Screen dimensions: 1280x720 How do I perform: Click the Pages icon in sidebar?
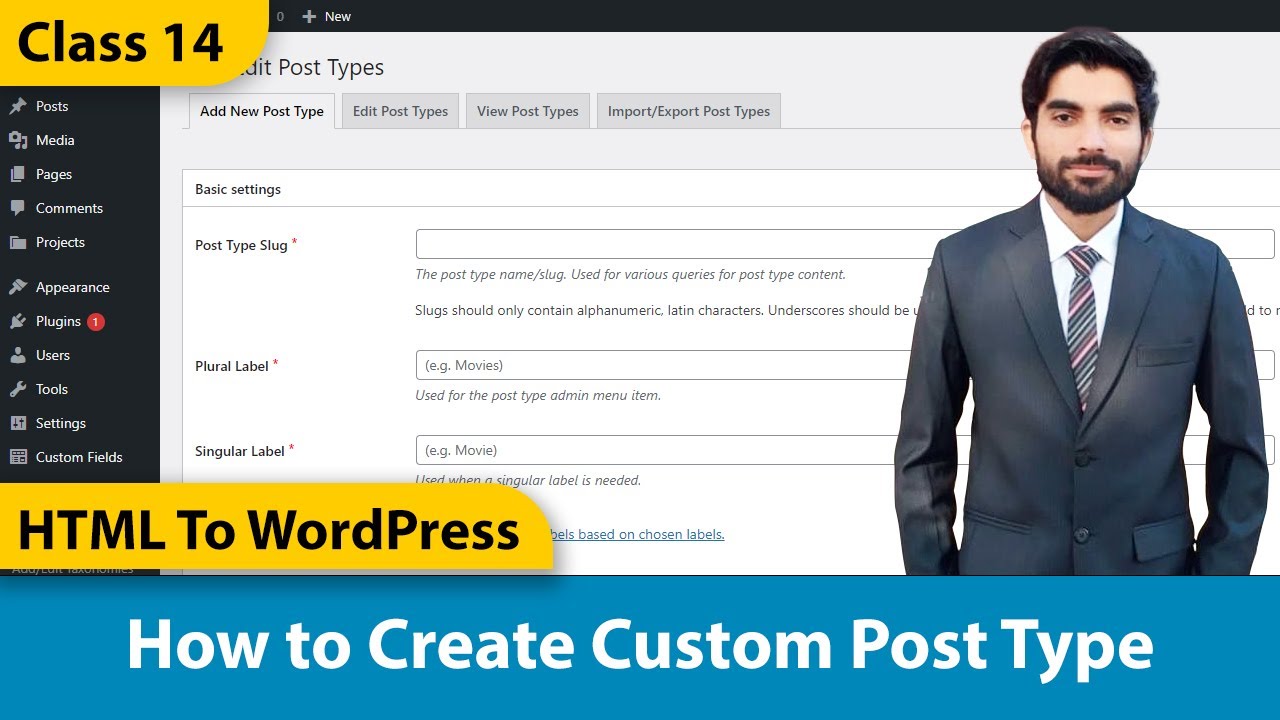18,174
